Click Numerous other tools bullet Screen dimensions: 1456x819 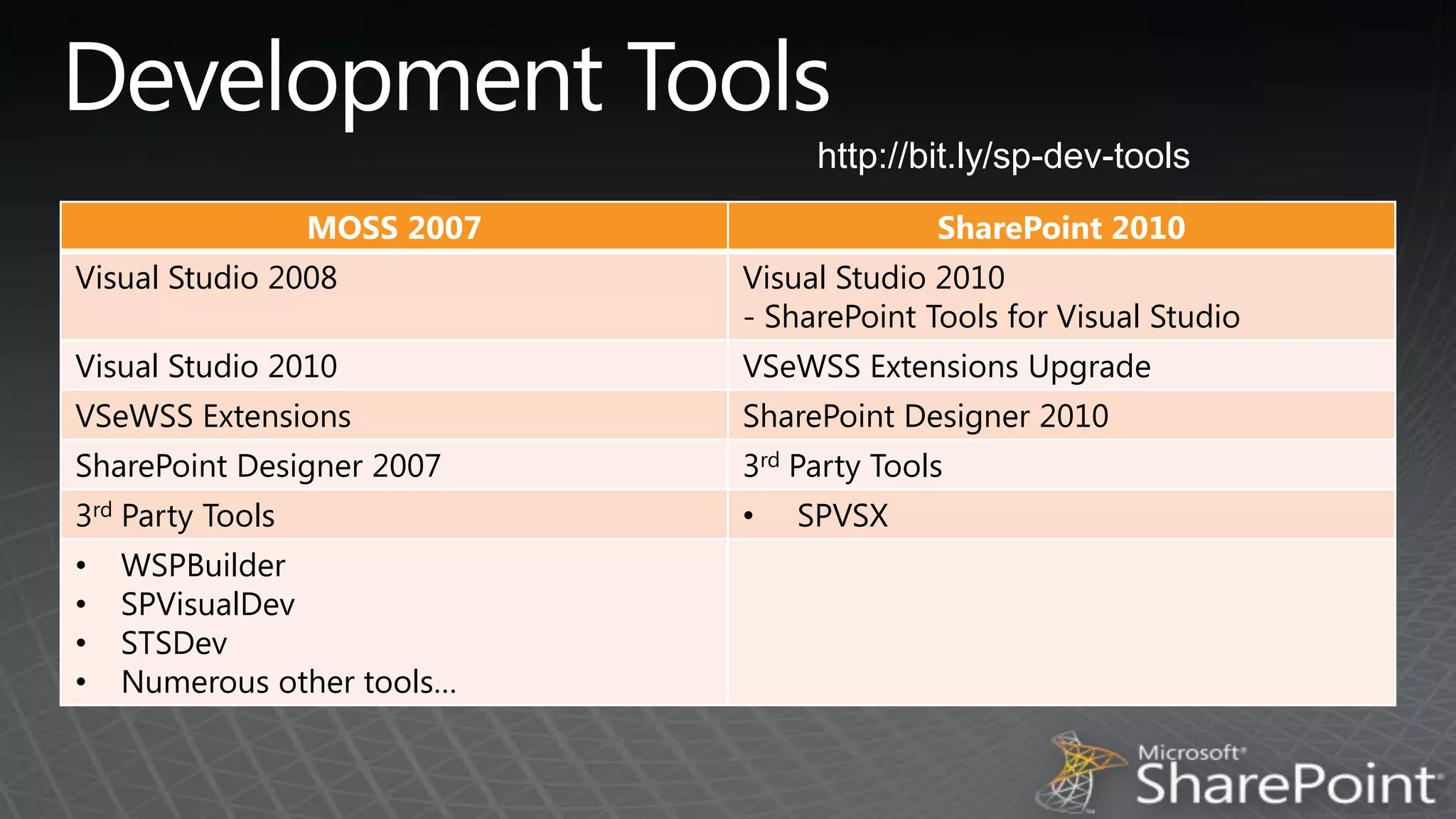289,682
